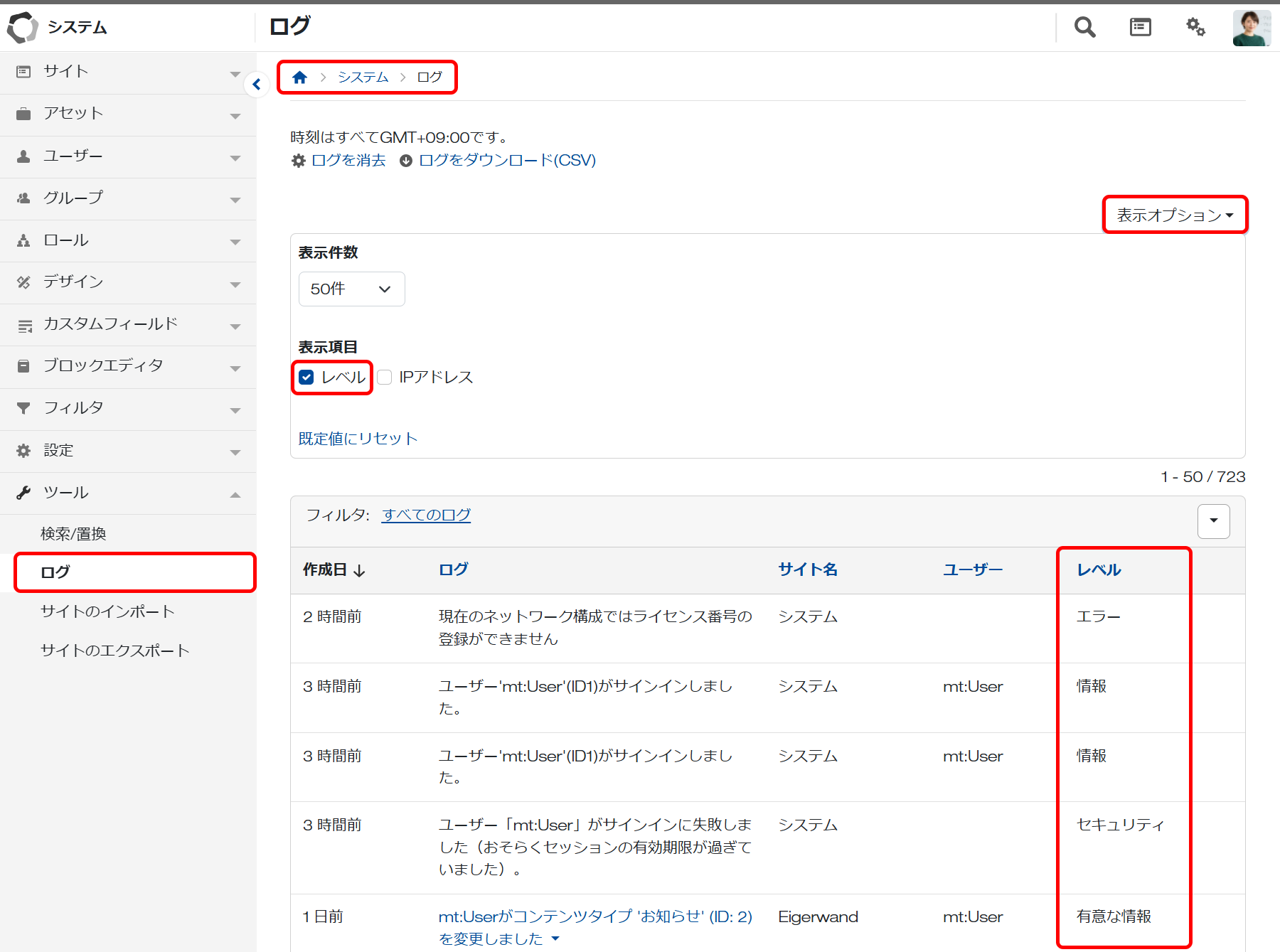Sort by the 作成日 column header
Screen dimensions: 1280x952
[334, 570]
